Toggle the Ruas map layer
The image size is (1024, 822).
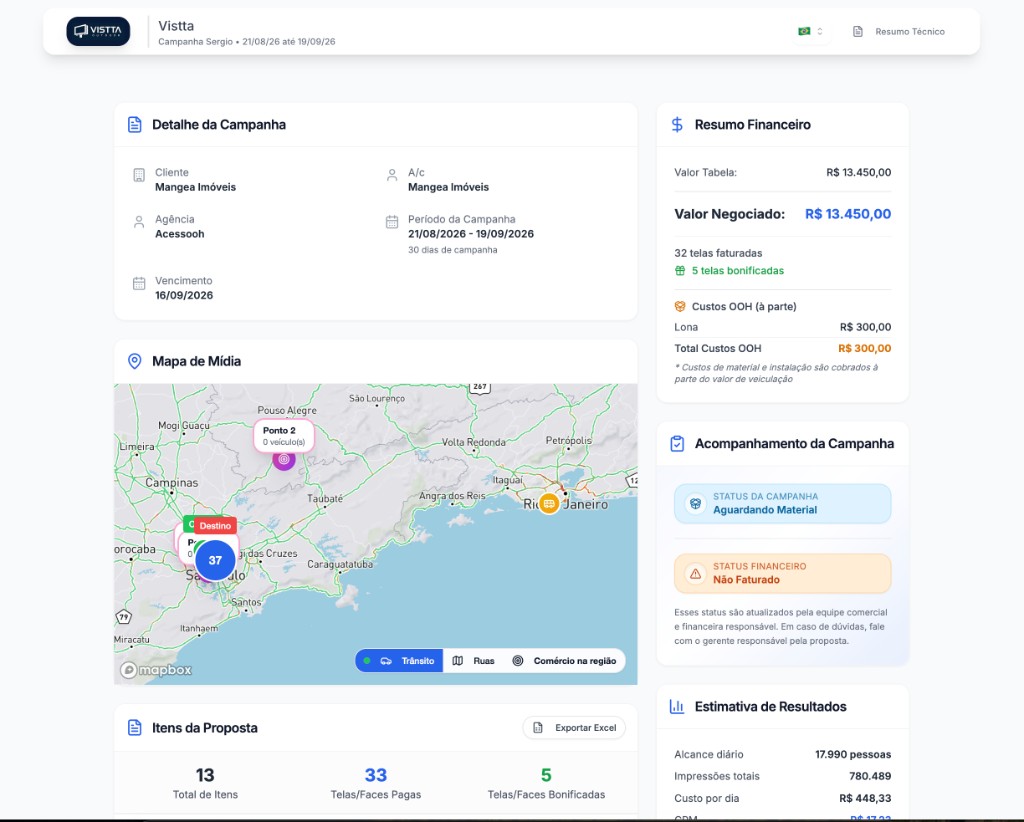point(474,661)
